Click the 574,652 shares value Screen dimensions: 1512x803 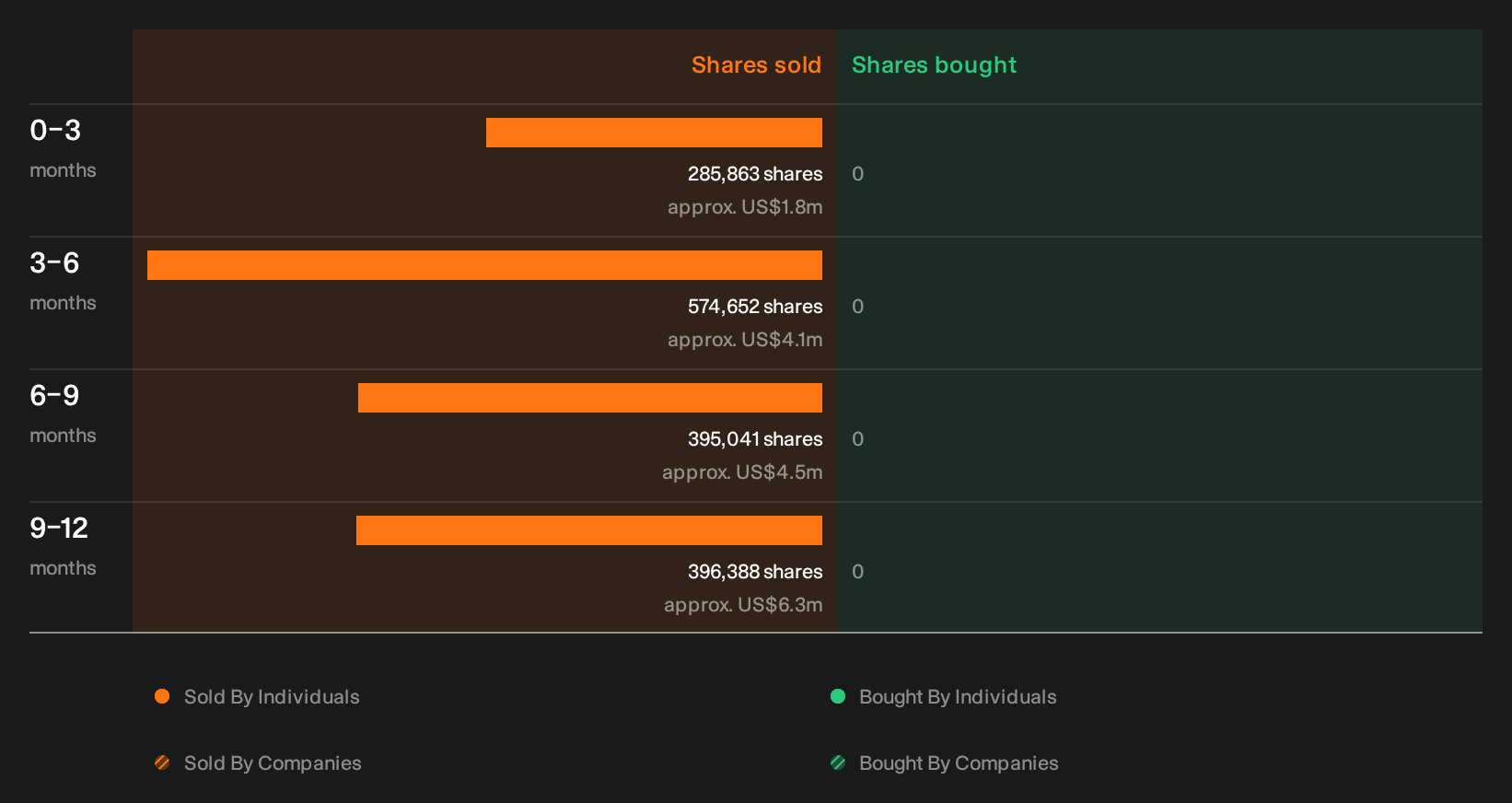coord(755,307)
